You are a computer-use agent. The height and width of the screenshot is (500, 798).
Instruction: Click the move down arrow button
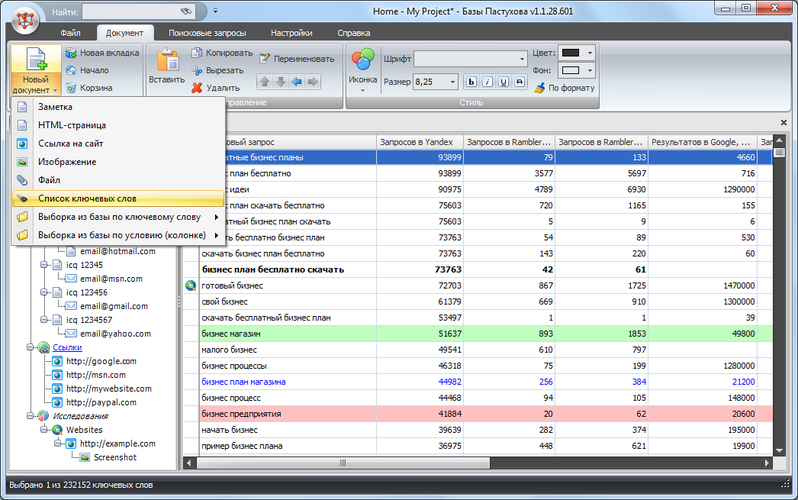pos(280,81)
